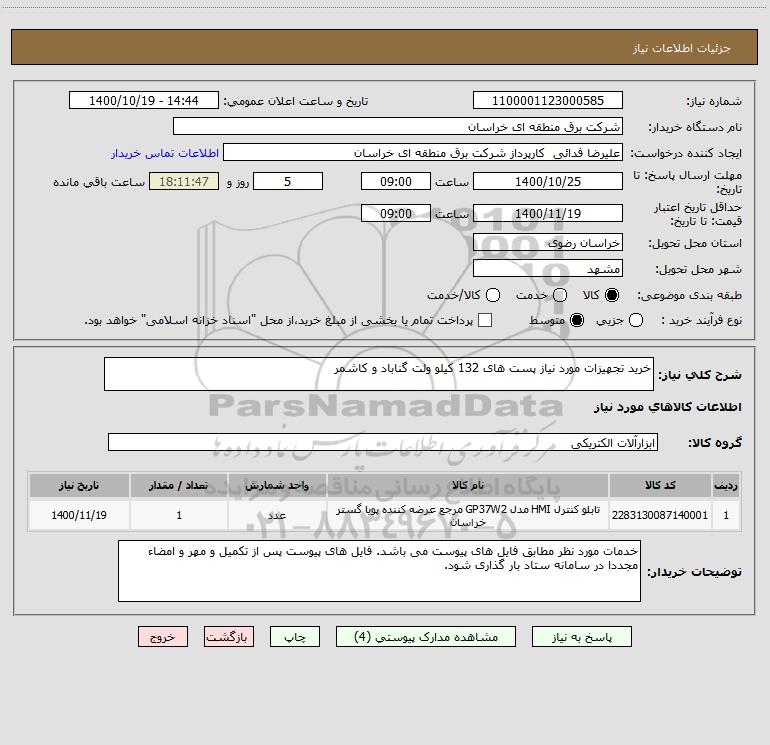Screen dimensions: 770x745
Task: Choose the جزیی purchase type radio
Action: pyautogui.click(x=636, y=320)
